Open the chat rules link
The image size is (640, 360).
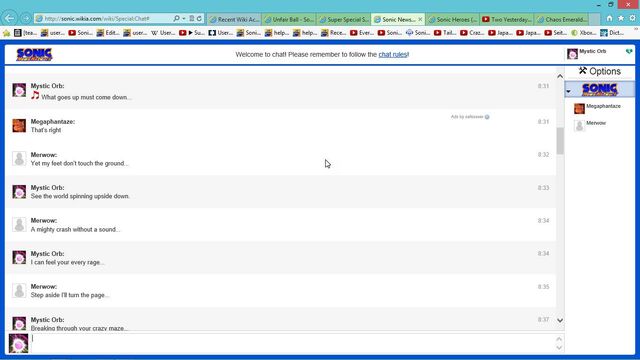[393, 54]
